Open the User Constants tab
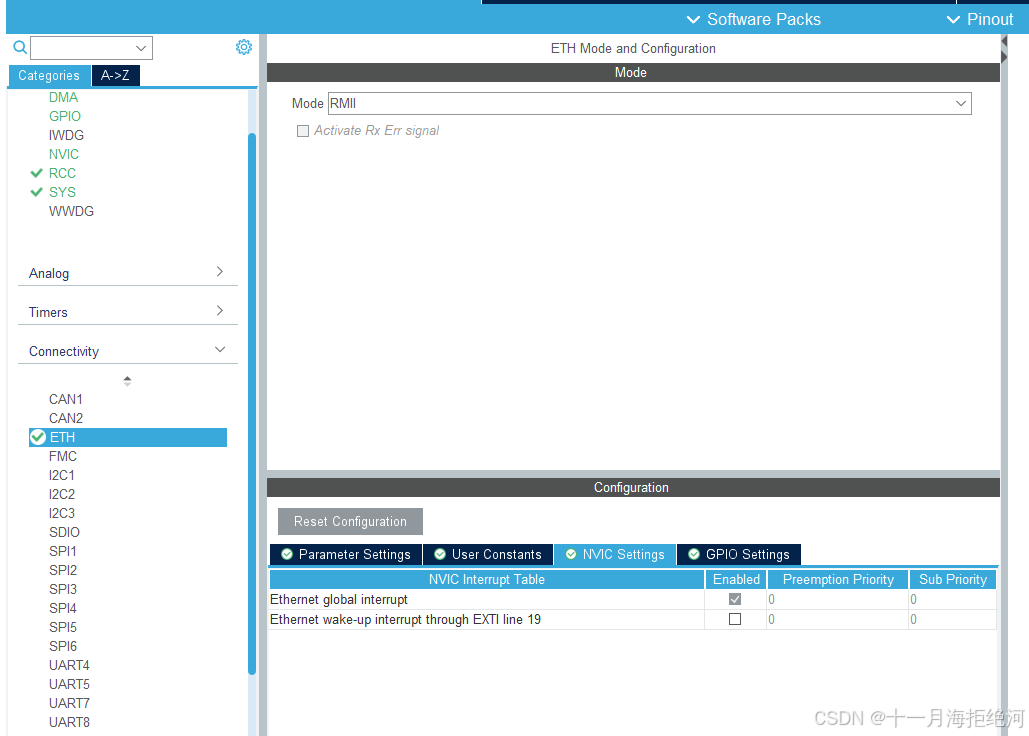This screenshot has width=1029, height=736. pyautogui.click(x=488, y=554)
